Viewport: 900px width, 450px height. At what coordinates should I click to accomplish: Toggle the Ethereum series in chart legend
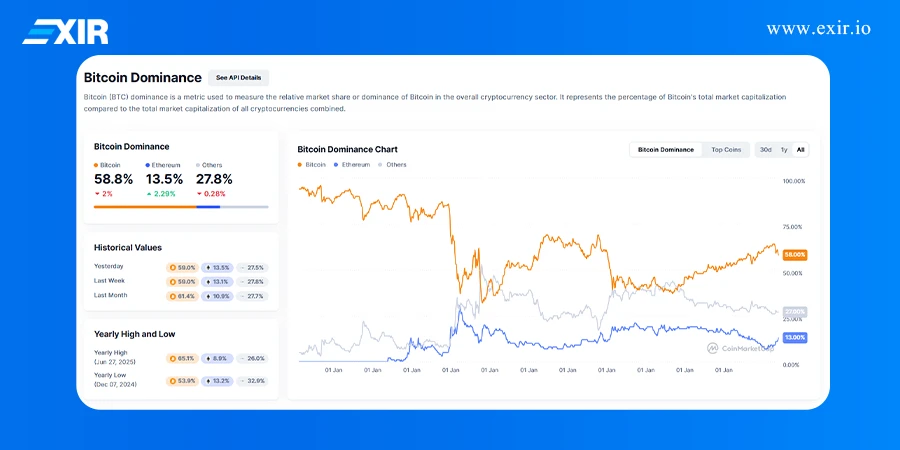tap(352, 164)
